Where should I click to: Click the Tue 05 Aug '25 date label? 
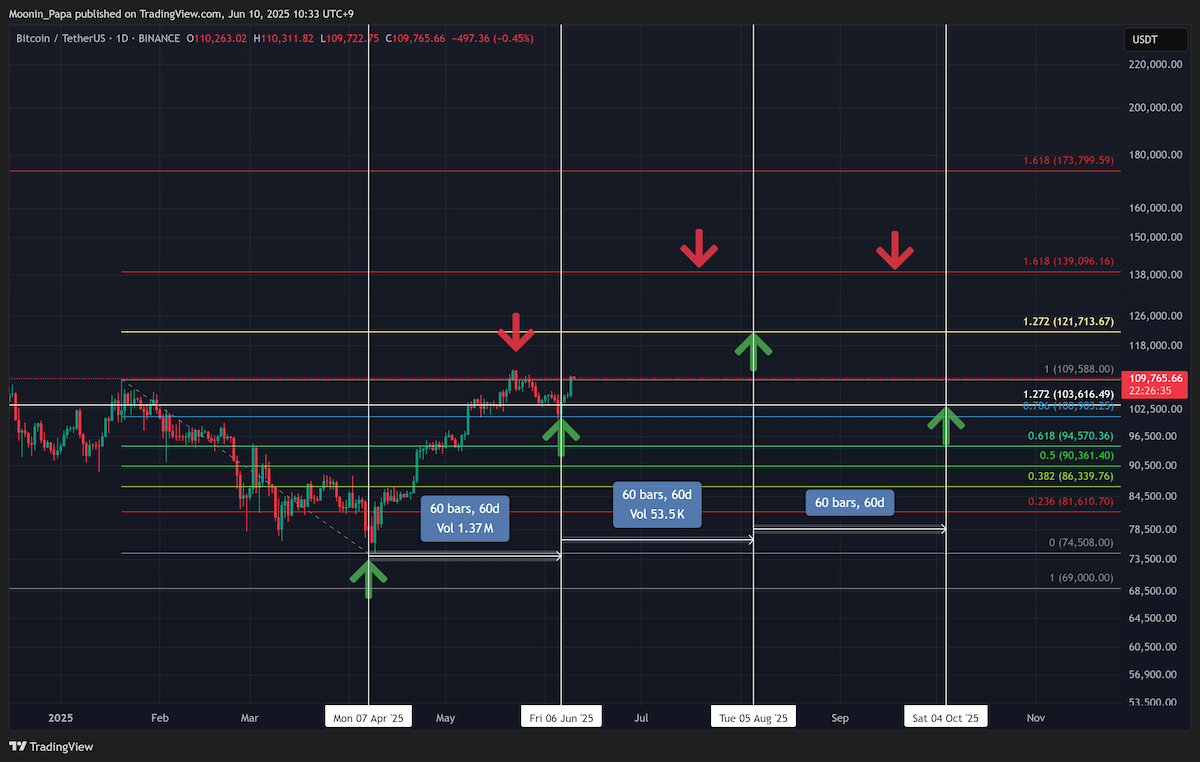pos(754,718)
